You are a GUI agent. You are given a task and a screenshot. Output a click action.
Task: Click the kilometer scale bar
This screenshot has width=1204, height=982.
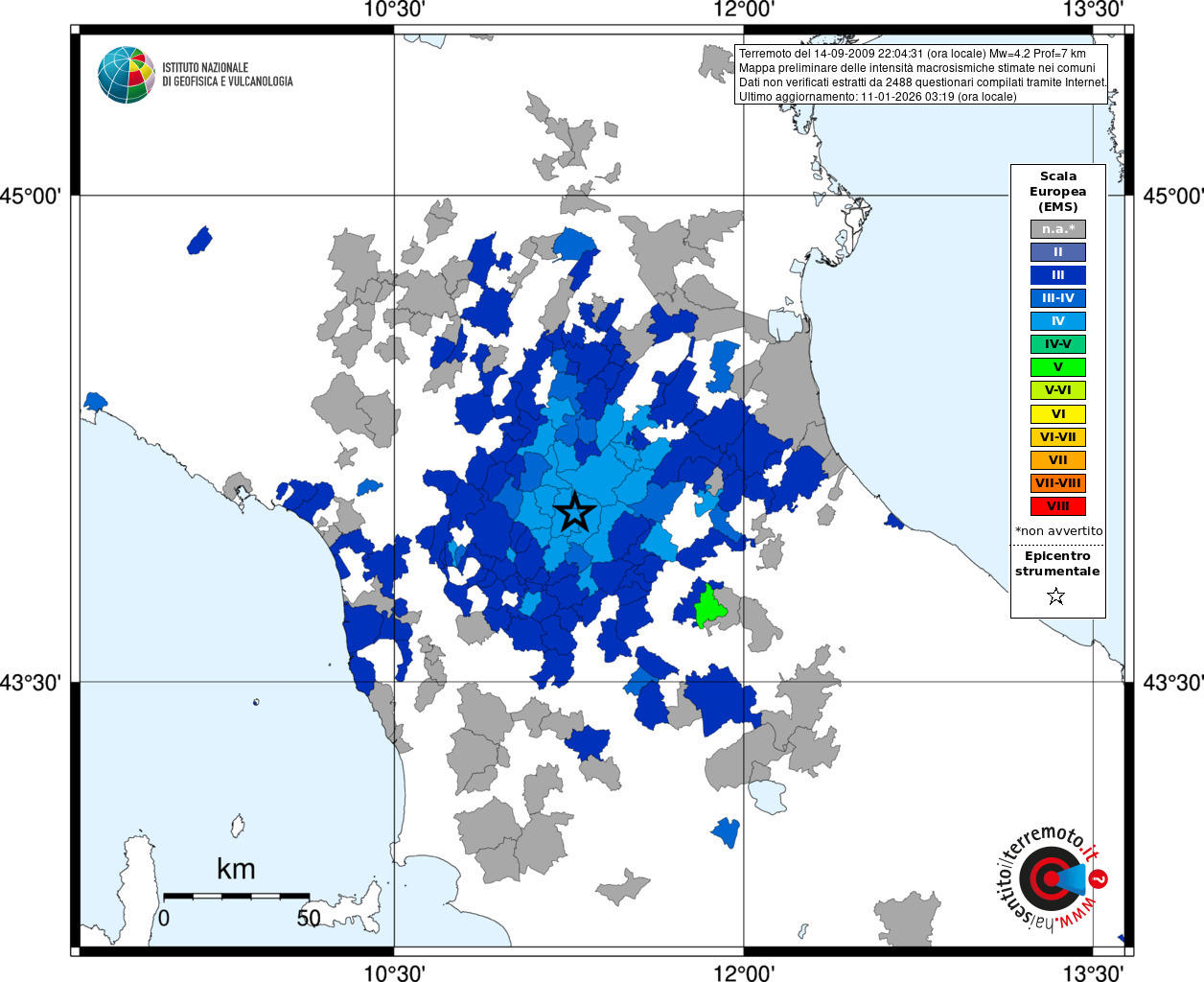coord(236,896)
